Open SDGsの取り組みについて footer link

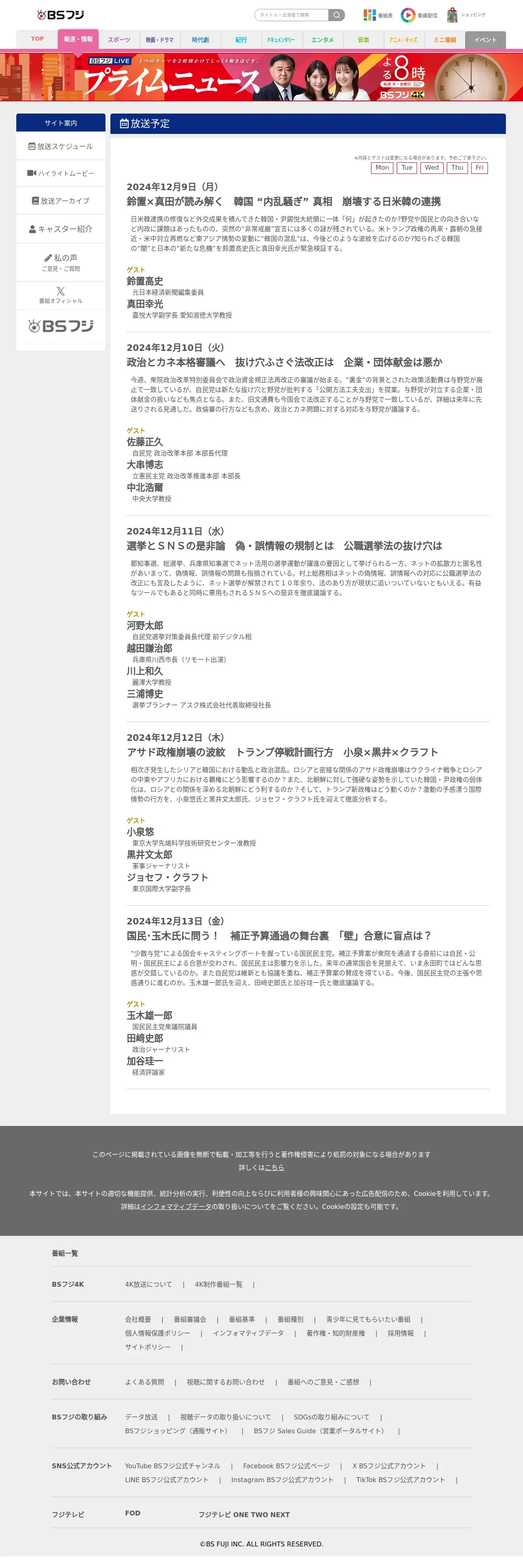point(332,1417)
